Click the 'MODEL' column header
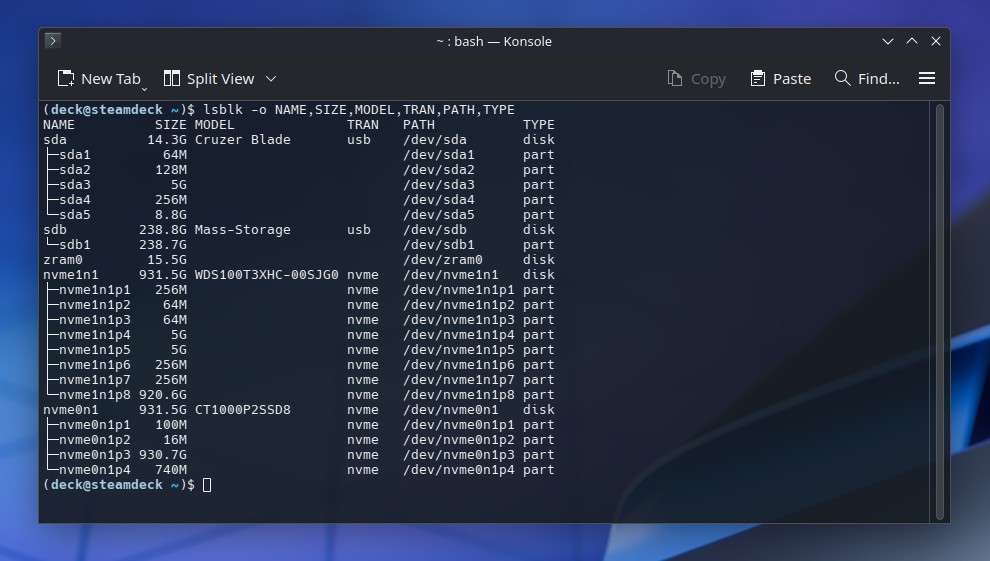The image size is (990, 561). click(215, 125)
